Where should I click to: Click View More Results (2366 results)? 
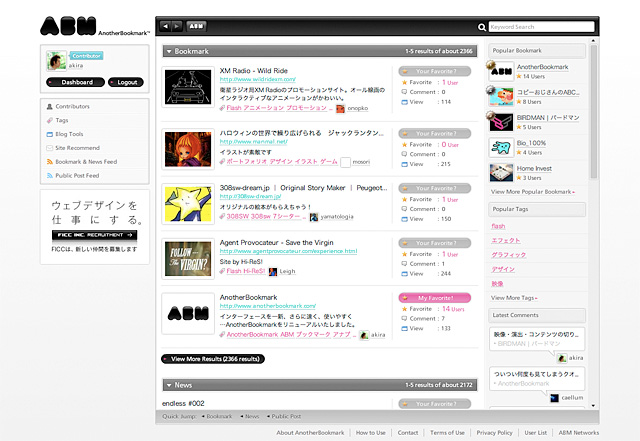tap(213, 358)
